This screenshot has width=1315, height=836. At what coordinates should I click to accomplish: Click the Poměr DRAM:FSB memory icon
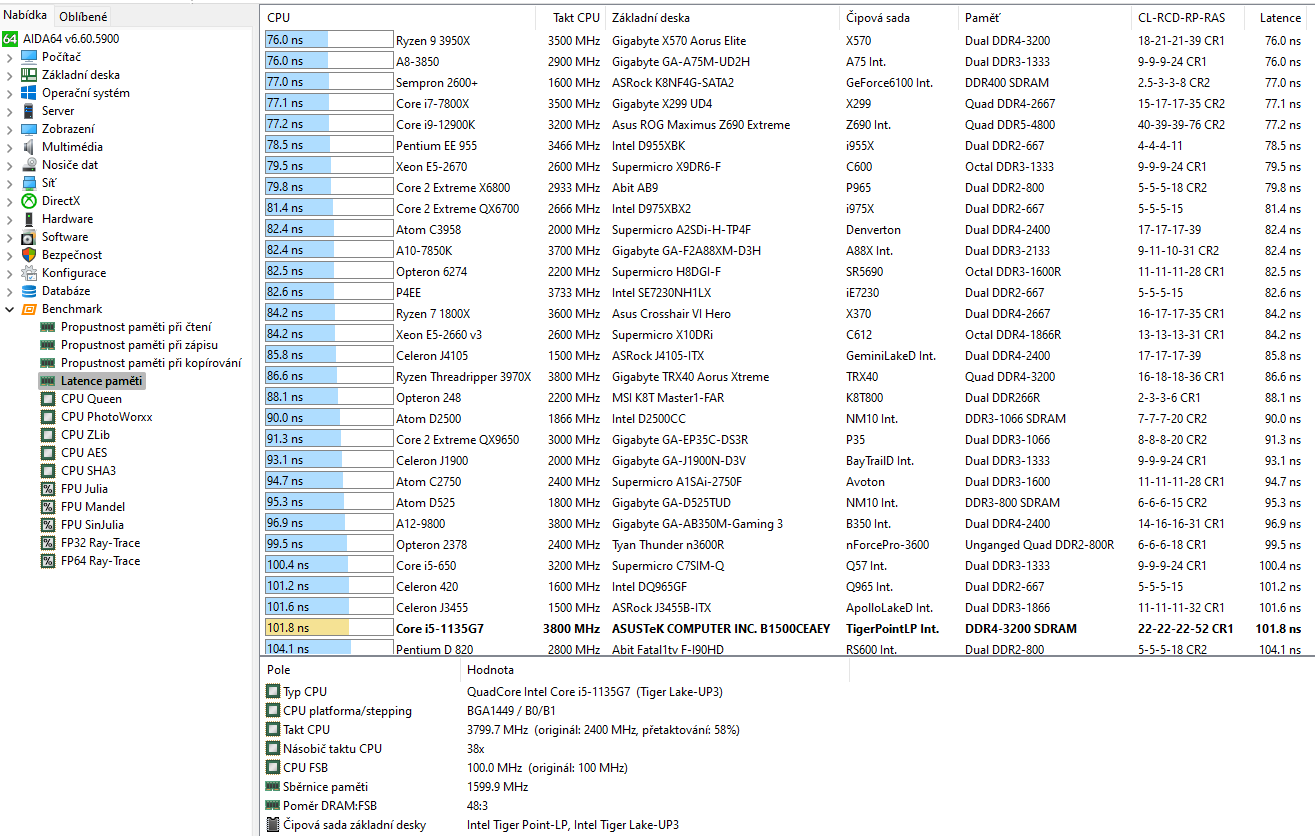pos(273,806)
